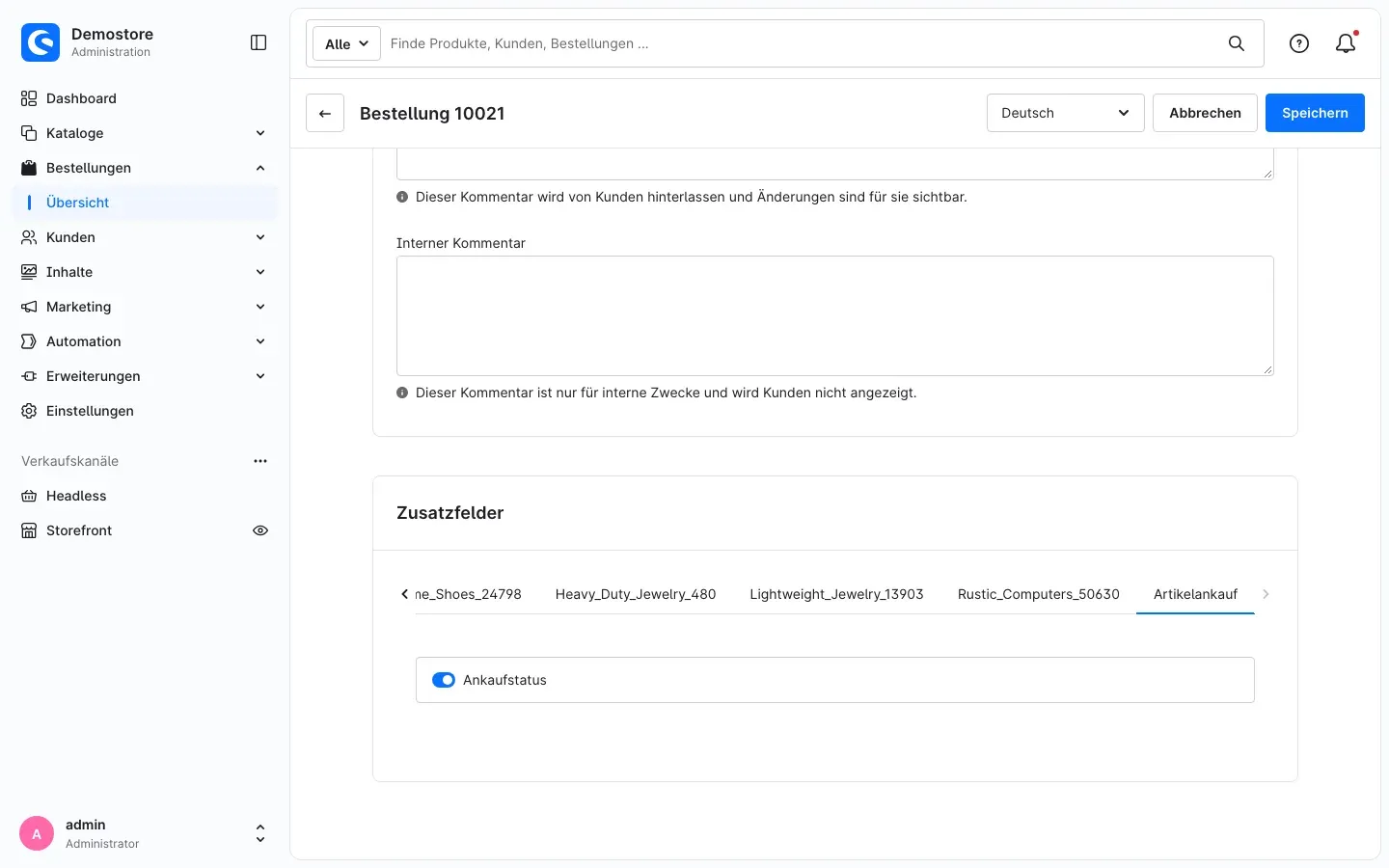Open the Verkaufskanäle three-dot menu
The height and width of the screenshot is (868, 1389).
(x=260, y=461)
